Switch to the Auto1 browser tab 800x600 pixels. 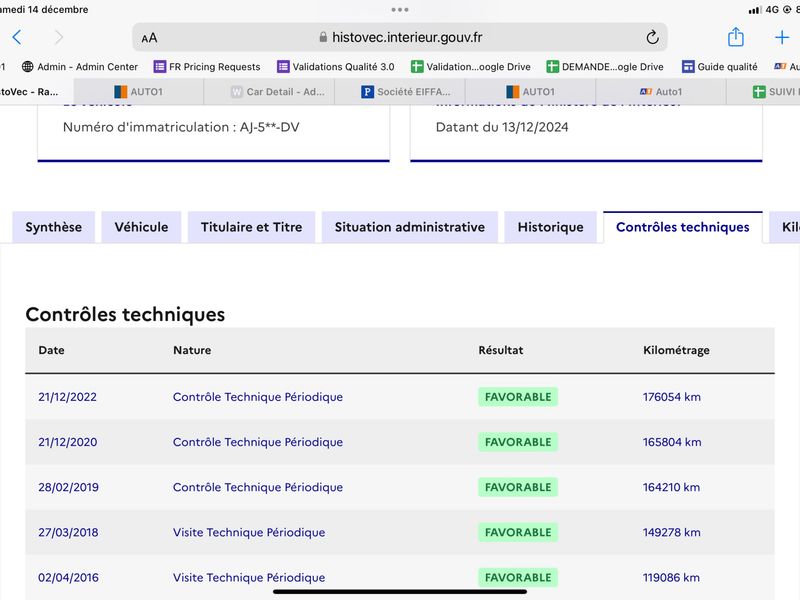click(661, 92)
